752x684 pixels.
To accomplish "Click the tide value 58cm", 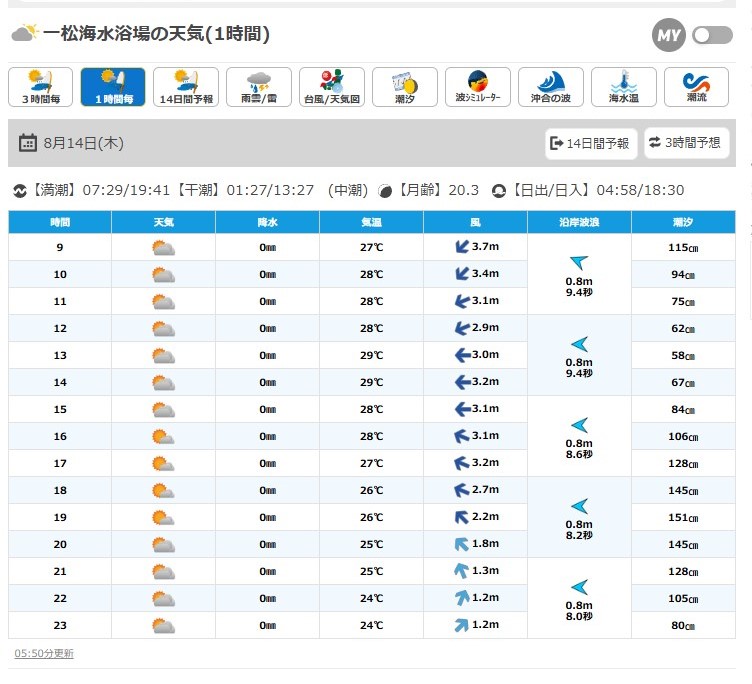I will tap(683, 355).
